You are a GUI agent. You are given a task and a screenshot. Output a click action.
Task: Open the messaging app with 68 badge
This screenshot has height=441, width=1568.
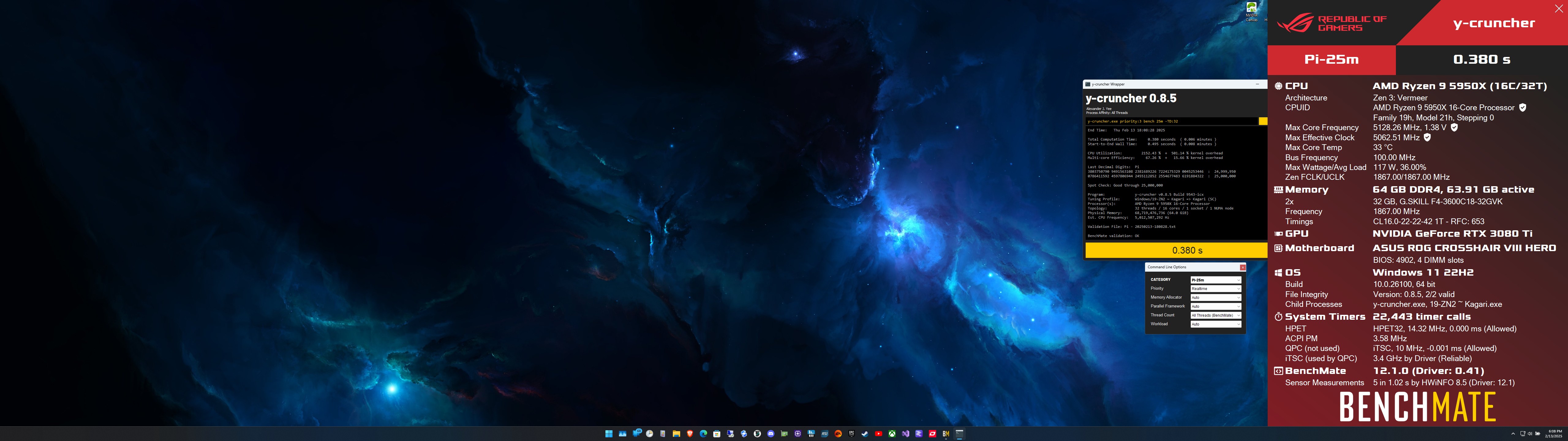[x=637, y=434]
